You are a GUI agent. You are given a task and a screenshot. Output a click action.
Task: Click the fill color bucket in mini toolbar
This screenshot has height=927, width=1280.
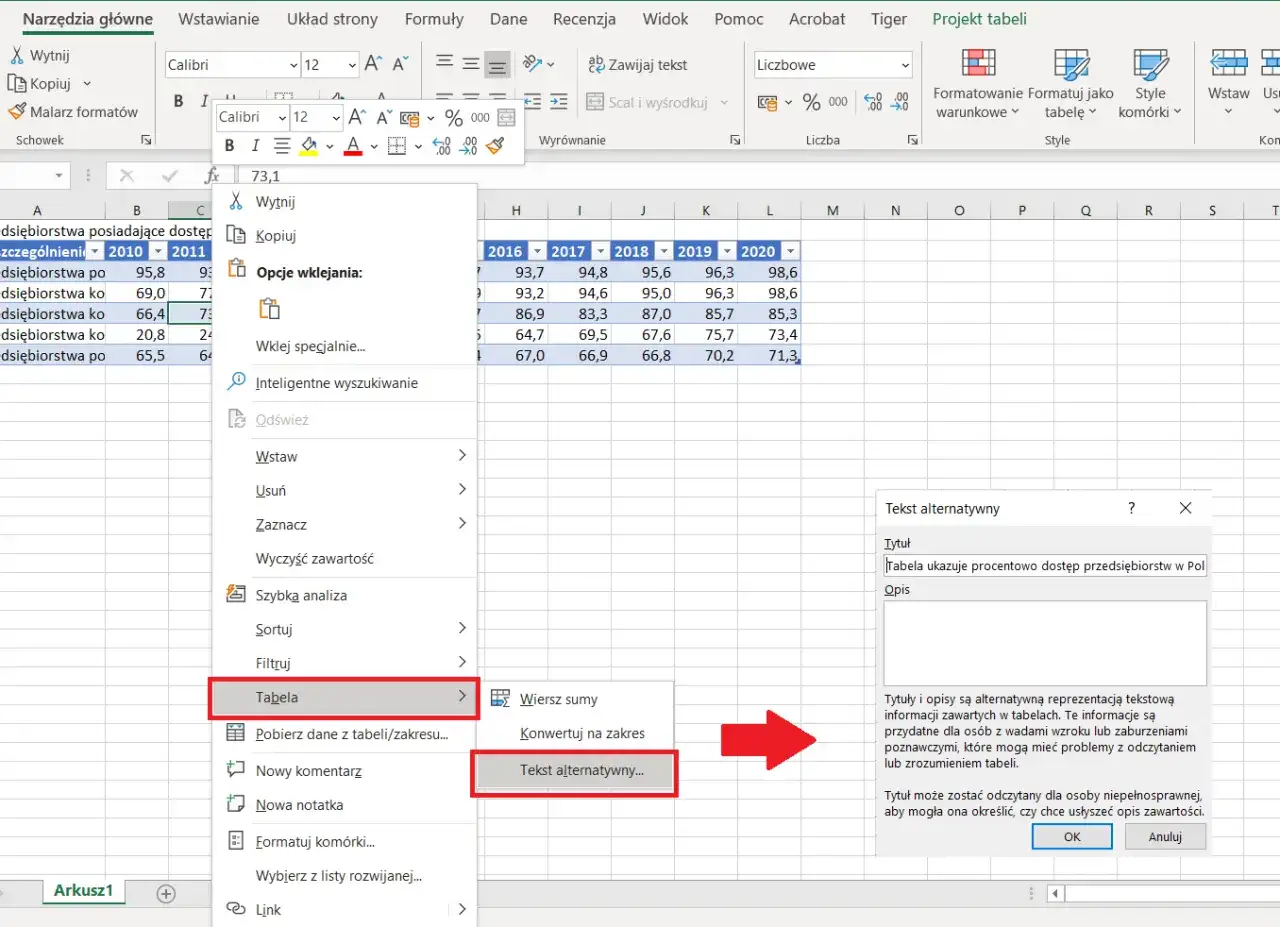coord(308,147)
